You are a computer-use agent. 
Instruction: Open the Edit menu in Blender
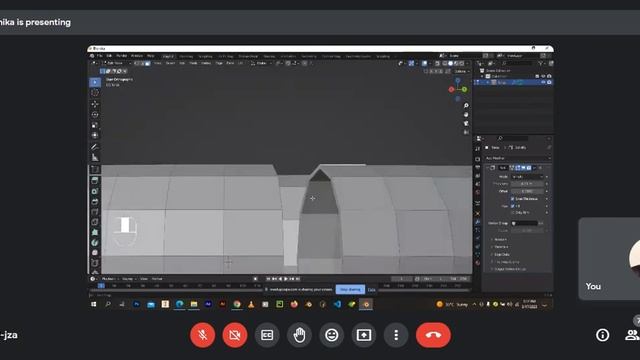109,56
